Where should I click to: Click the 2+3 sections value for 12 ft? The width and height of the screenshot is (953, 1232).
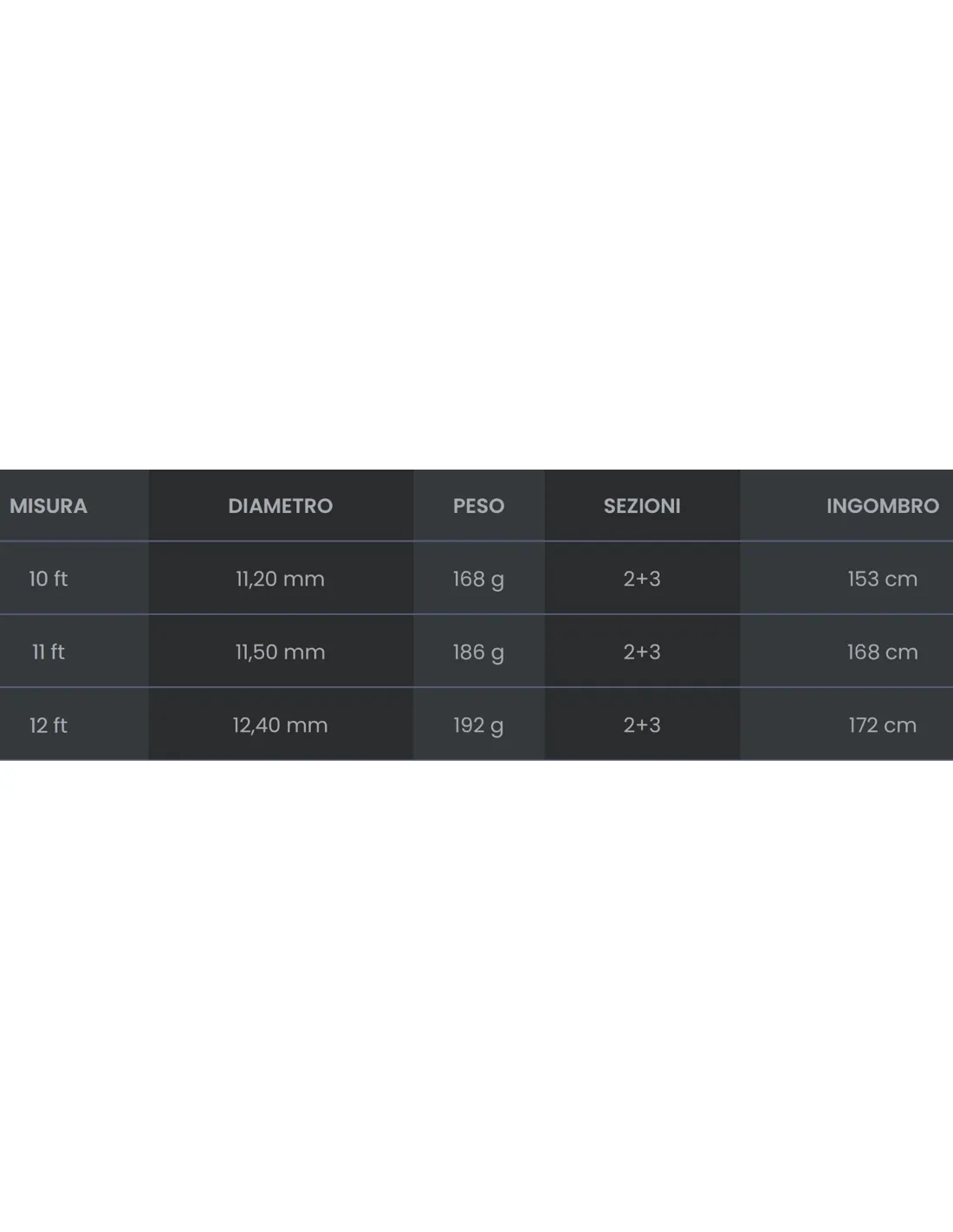click(642, 725)
